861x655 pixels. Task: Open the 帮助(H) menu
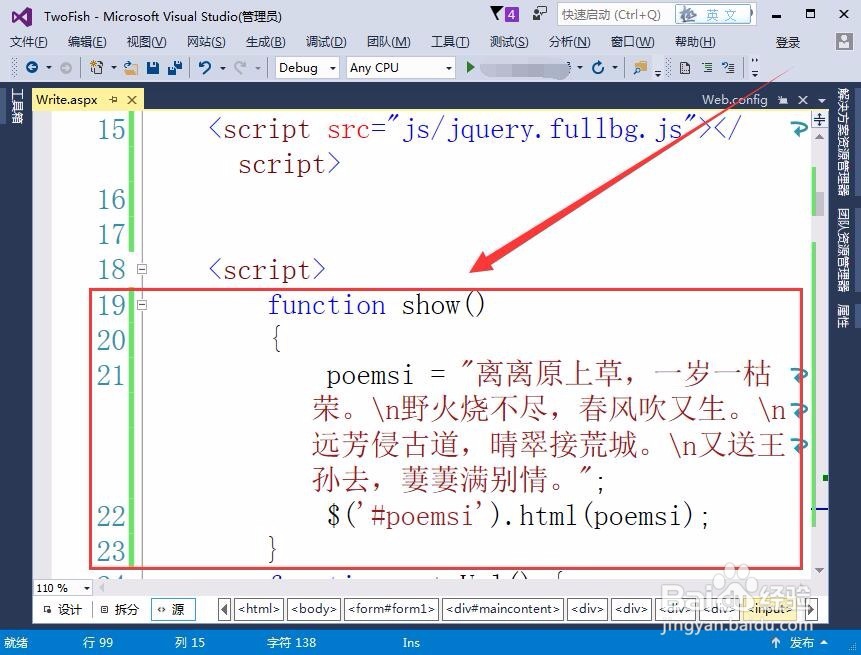click(x=695, y=42)
